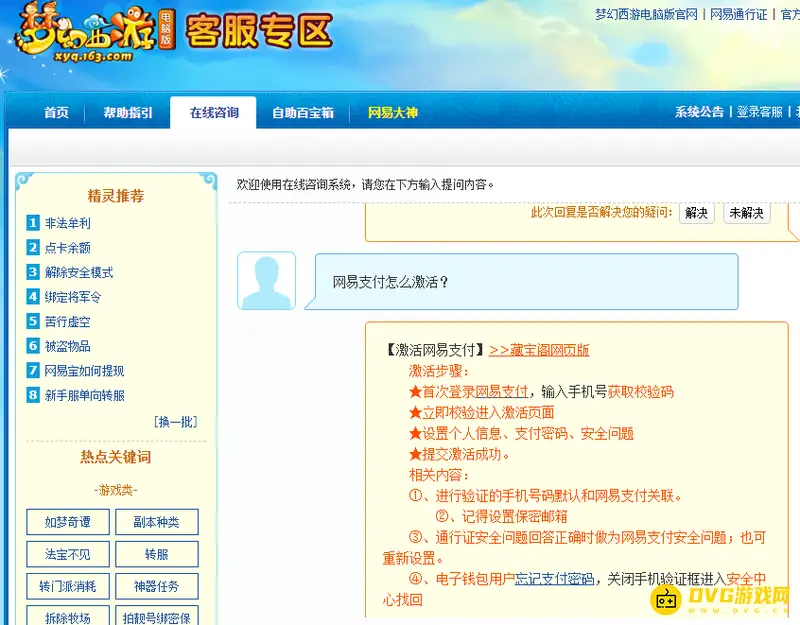Select the 副本种类 keyword button
This screenshot has width=800, height=625.
click(x=157, y=522)
